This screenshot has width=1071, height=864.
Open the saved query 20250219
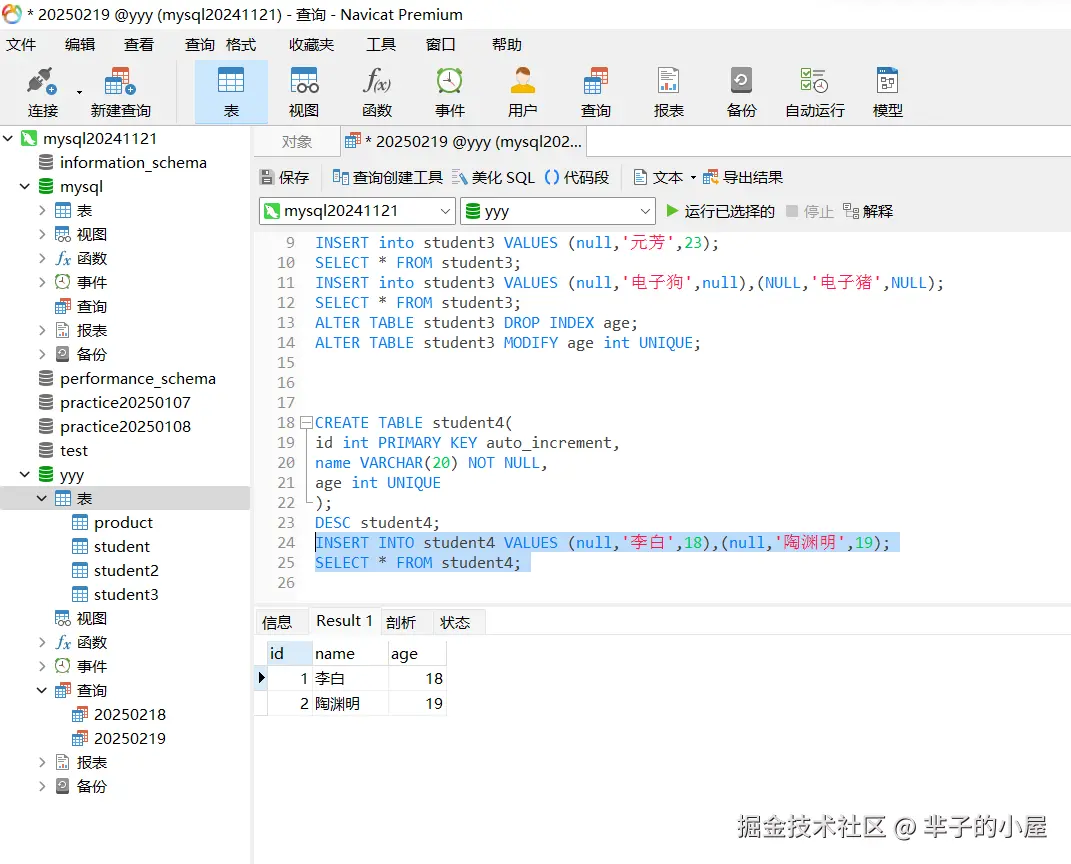(130, 738)
